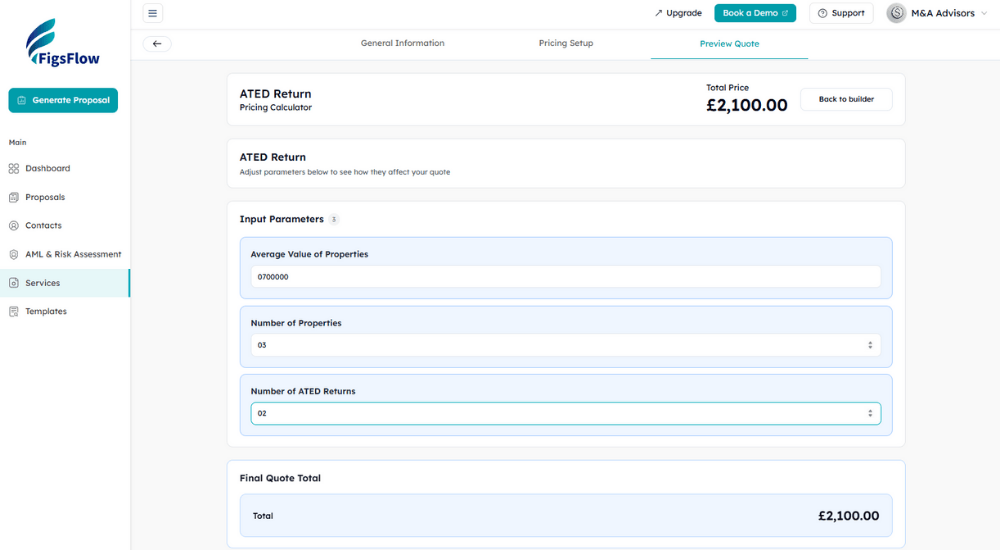This screenshot has height=550, width=1000.
Task: Click the Services sidebar icon
Action: click(14, 283)
